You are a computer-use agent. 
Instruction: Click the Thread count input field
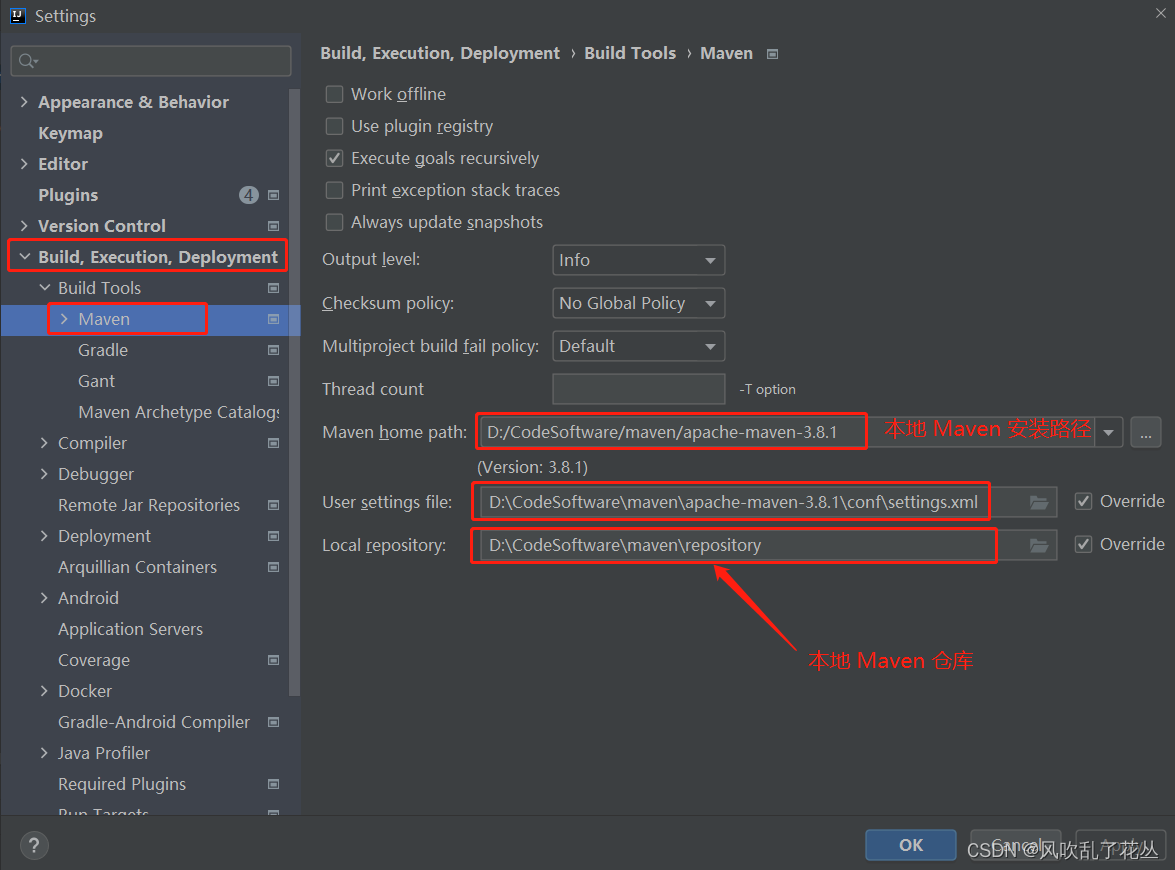(638, 389)
